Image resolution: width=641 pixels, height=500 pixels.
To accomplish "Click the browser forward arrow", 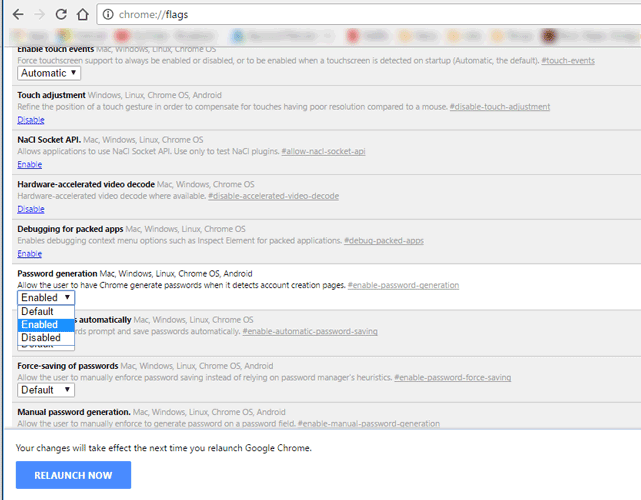I will pos(39,15).
